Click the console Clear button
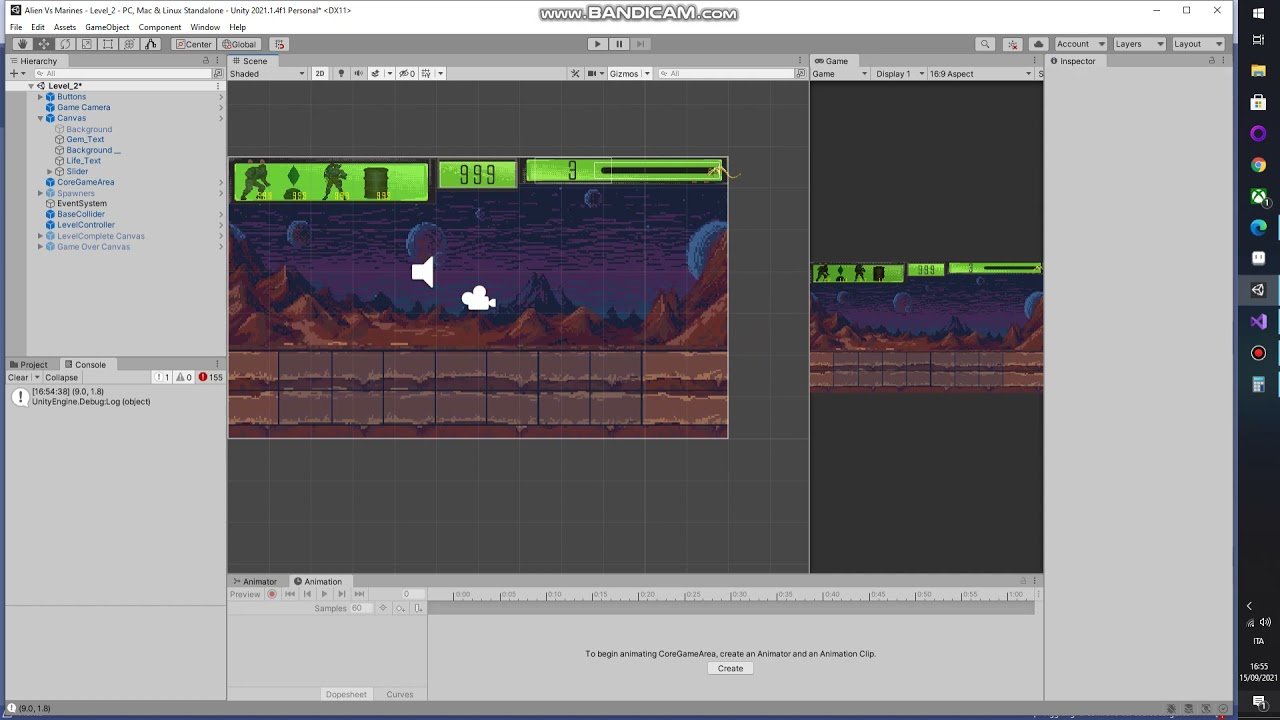This screenshot has height=720, width=1280. (x=18, y=377)
